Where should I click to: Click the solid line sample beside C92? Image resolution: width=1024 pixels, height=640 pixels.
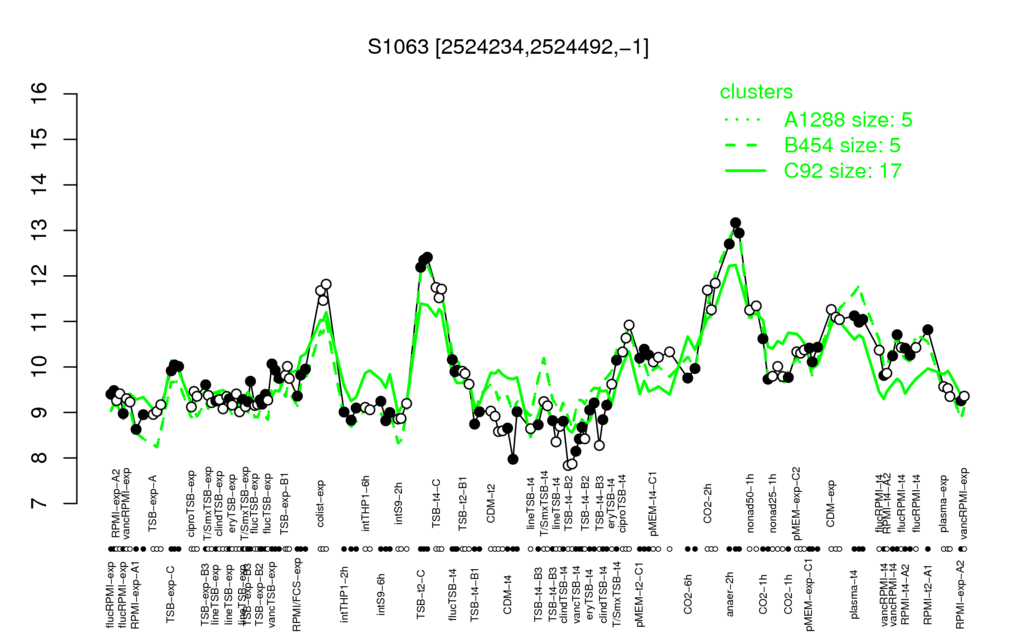pos(745,171)
